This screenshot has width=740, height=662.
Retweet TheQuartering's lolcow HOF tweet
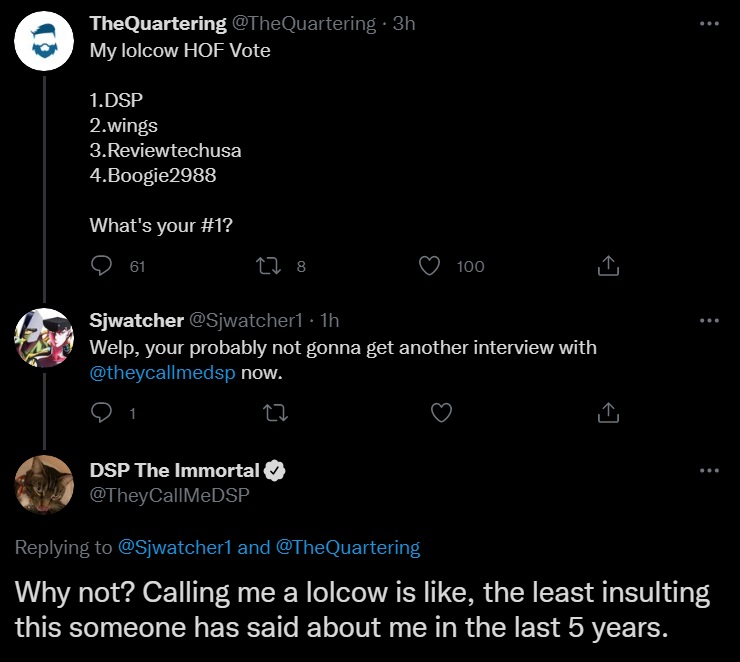pyautogui.click(x=268, y=266)
